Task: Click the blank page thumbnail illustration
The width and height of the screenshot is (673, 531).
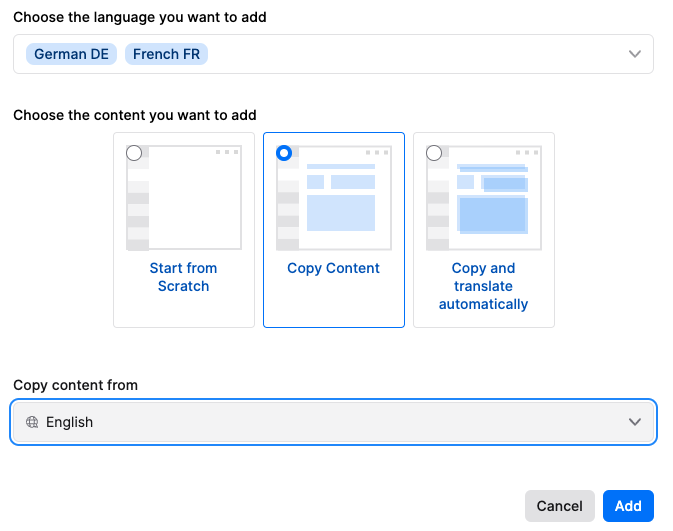Action: coord(184,198)
